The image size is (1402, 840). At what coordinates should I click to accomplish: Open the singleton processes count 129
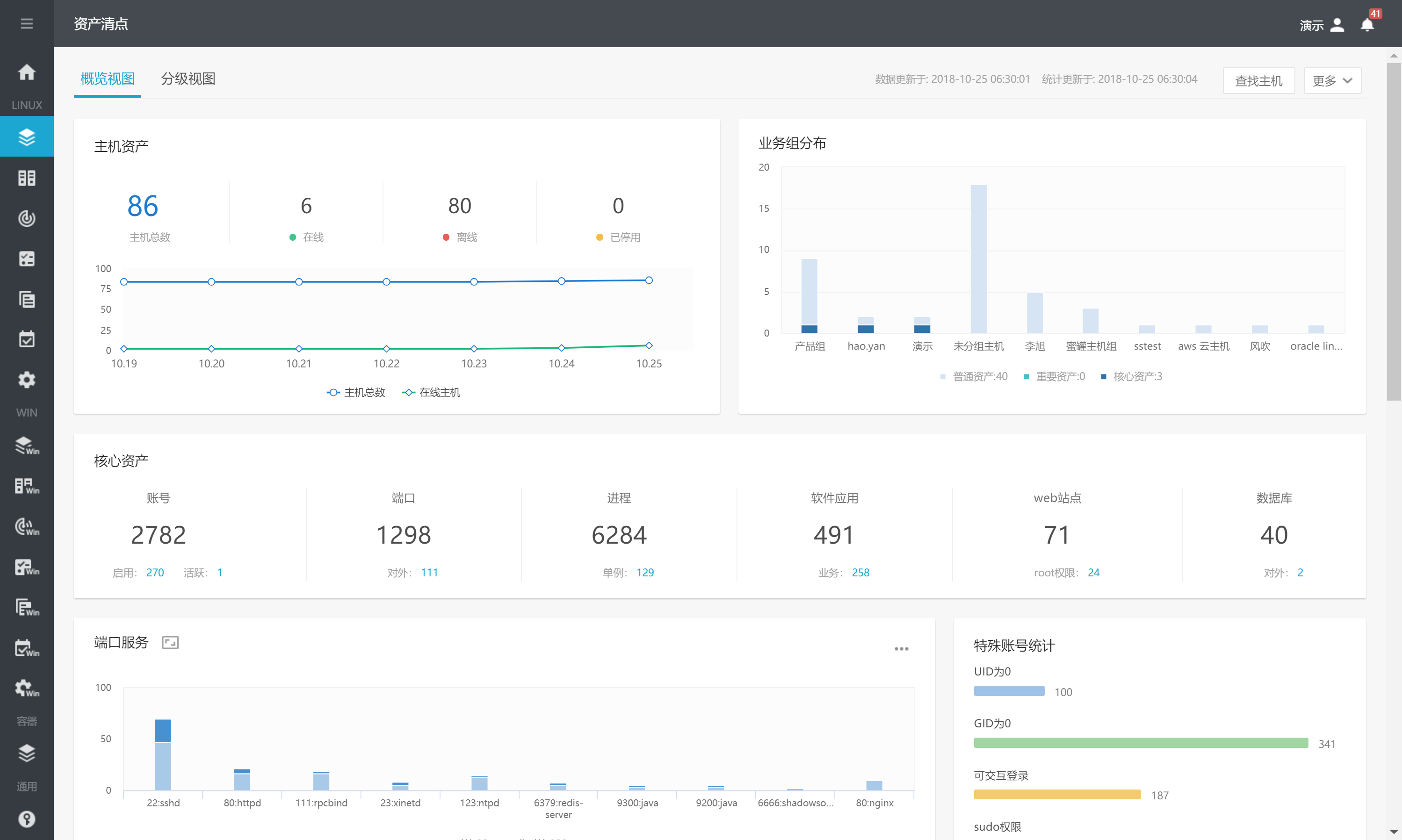[x=645, y=572]
